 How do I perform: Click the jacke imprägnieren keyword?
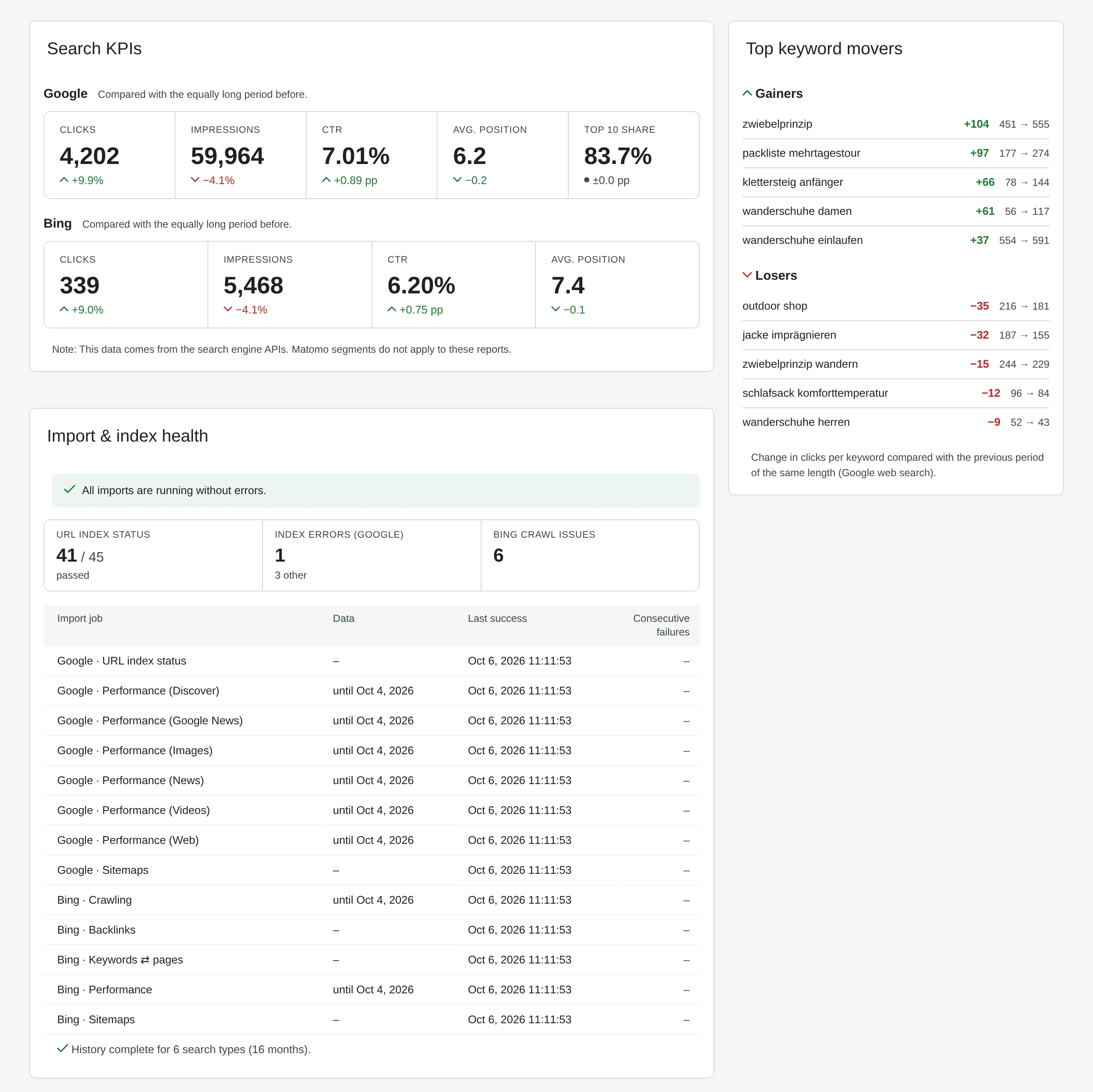789,335
